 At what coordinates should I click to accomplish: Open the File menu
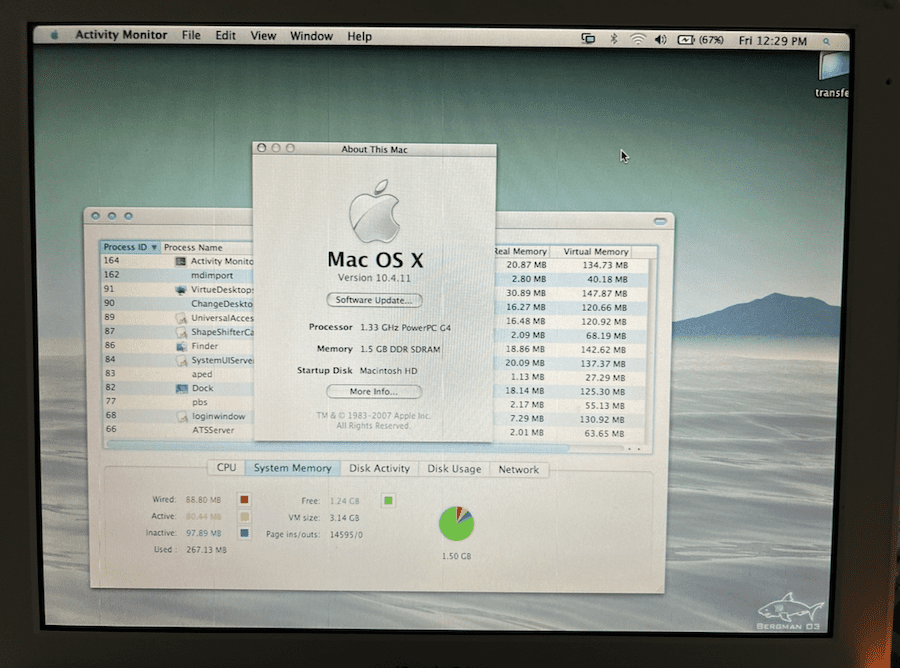pyautogui.click(x=191, y=36)
